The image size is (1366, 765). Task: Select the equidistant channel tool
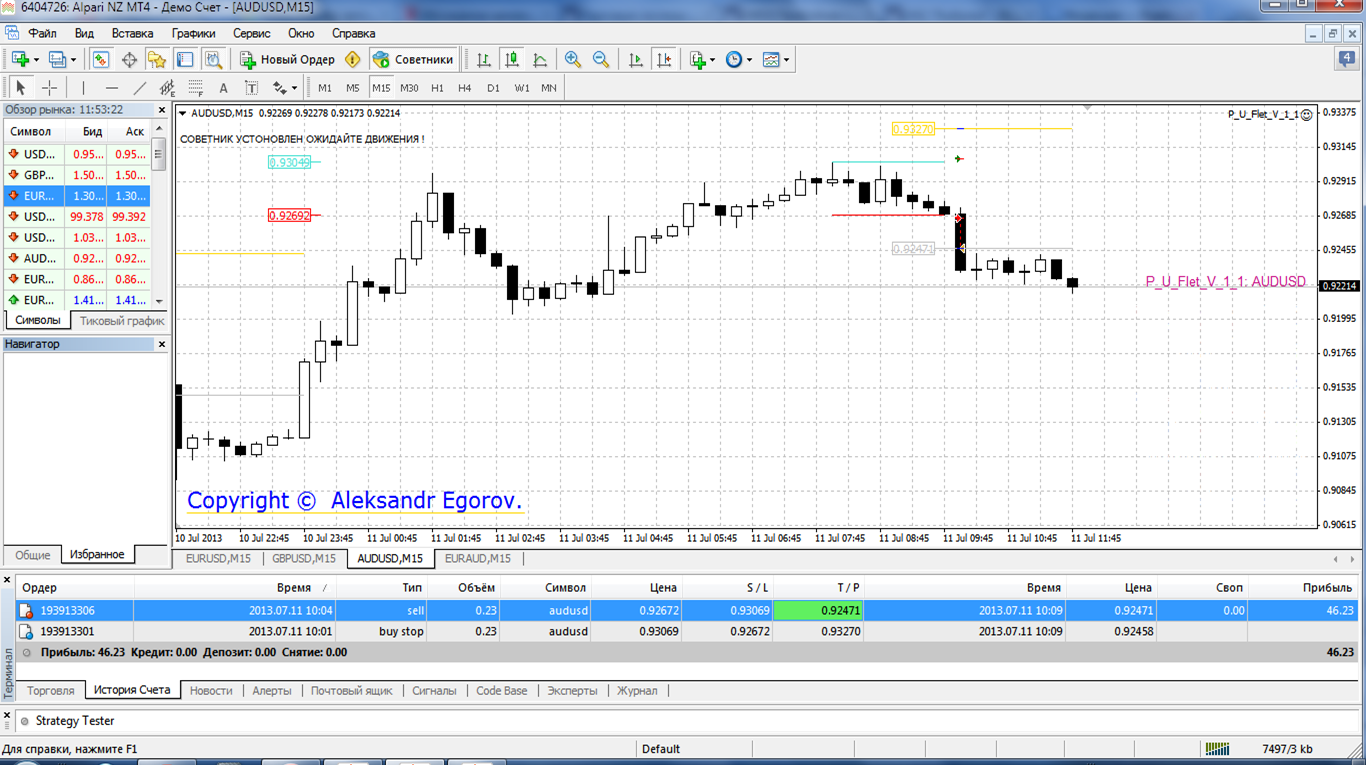[168, 88]
